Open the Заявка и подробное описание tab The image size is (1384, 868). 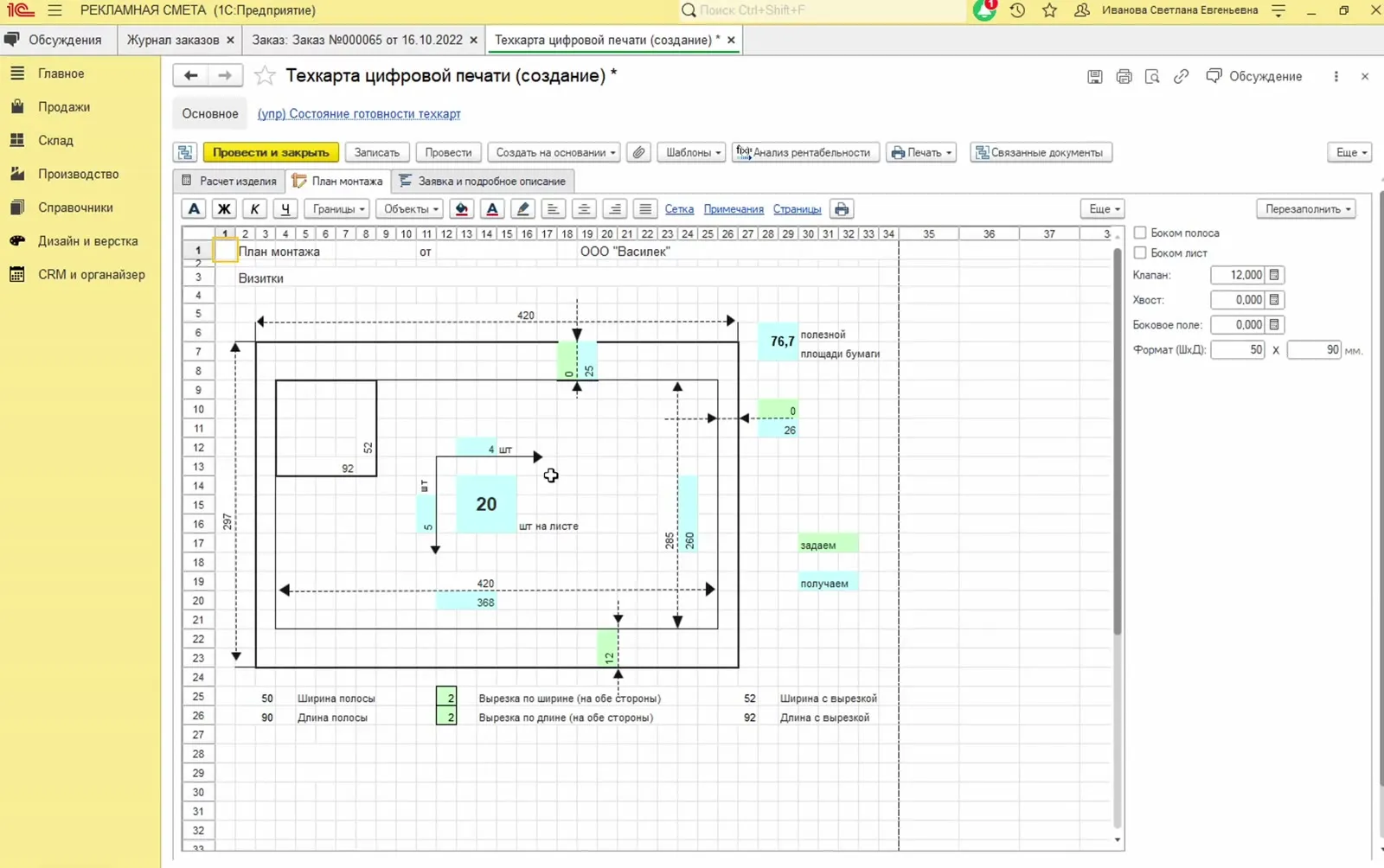[483, 181]
